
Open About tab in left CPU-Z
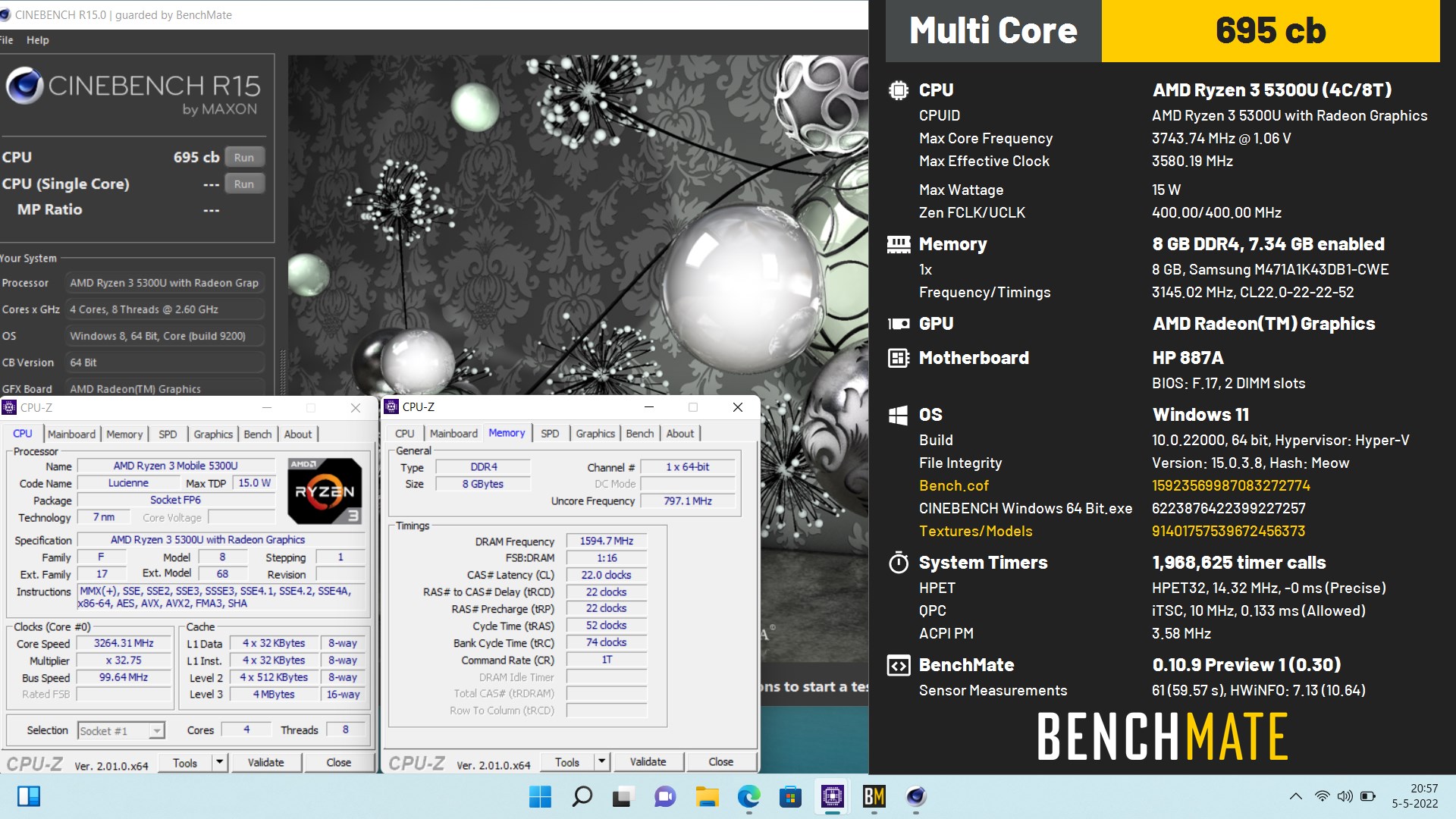click(x=298, y=434)
